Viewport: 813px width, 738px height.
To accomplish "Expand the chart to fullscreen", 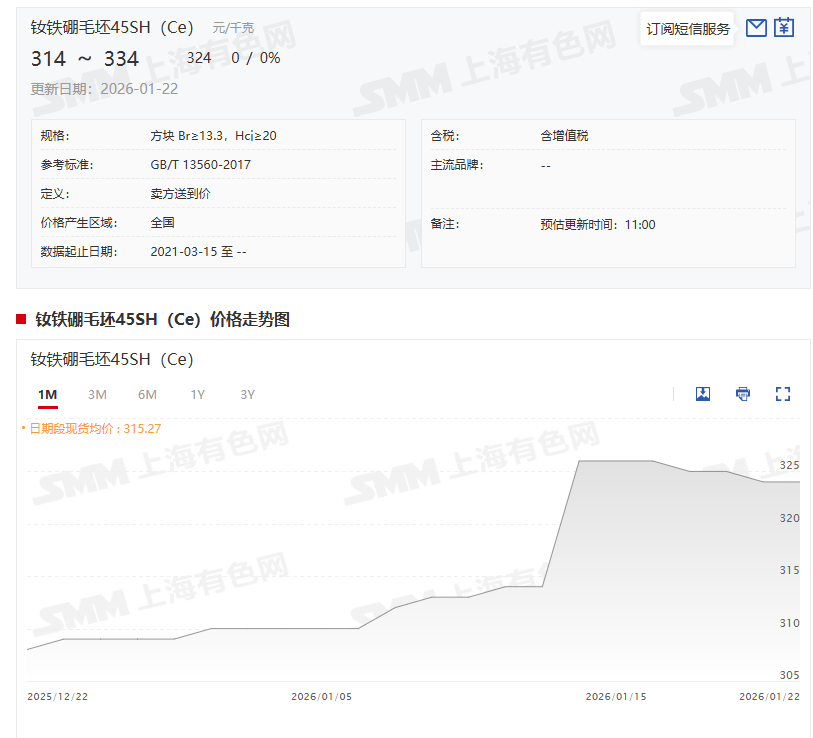I will pyautogui.click(x=783, y=394).
